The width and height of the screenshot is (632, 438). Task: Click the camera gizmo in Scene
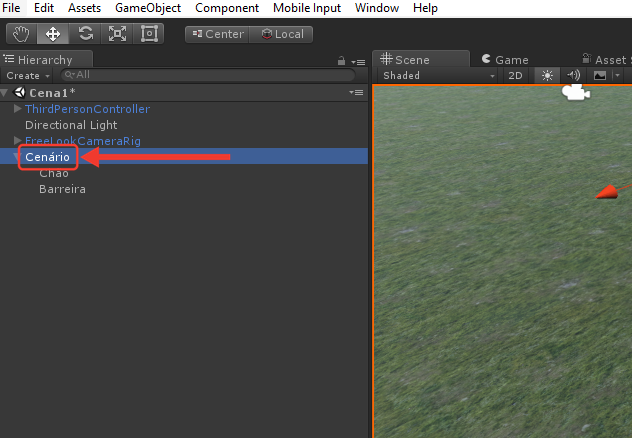576,92
